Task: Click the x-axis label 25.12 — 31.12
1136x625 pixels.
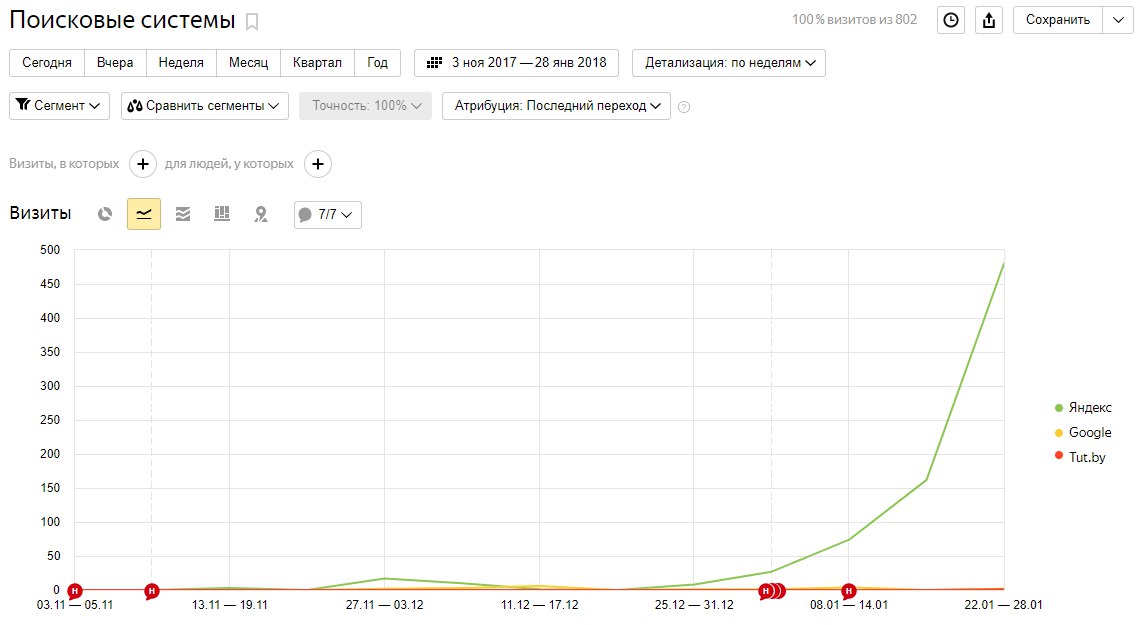Action: [694, 605]
